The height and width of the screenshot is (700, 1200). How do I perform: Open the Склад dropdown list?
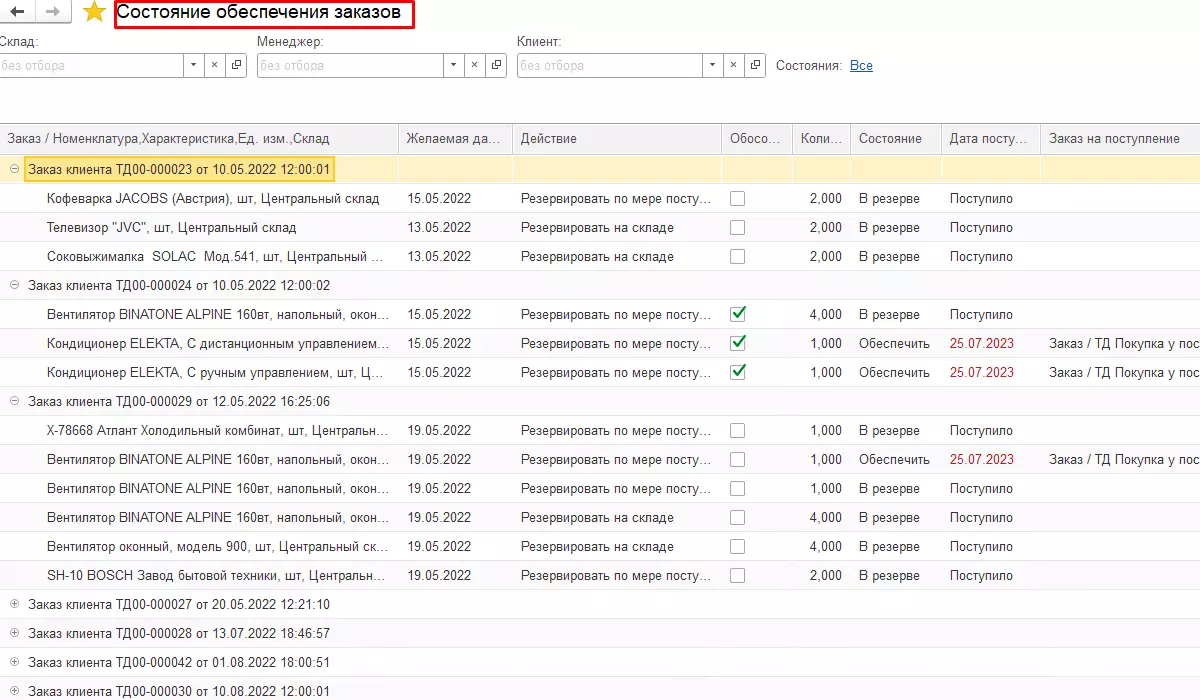(x=194, y=66)
